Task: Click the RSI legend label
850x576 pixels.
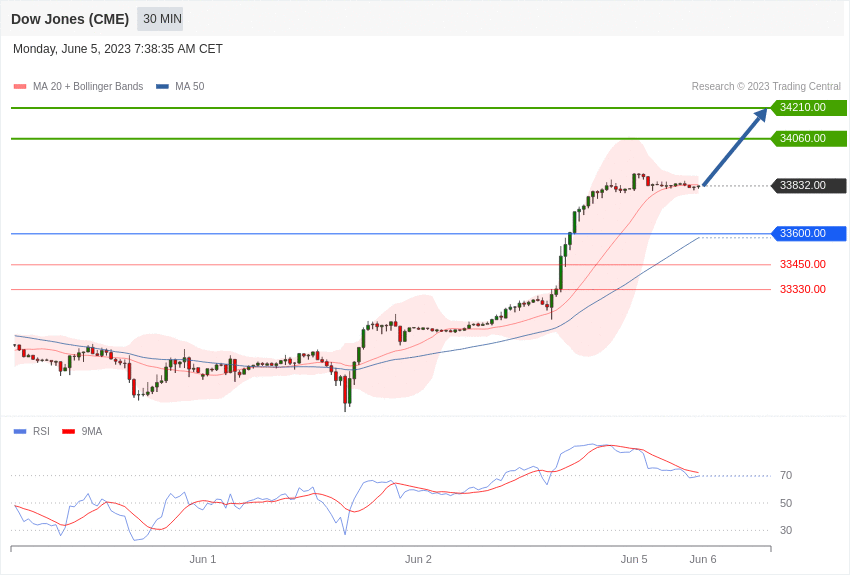Action: tap(41, 432)
